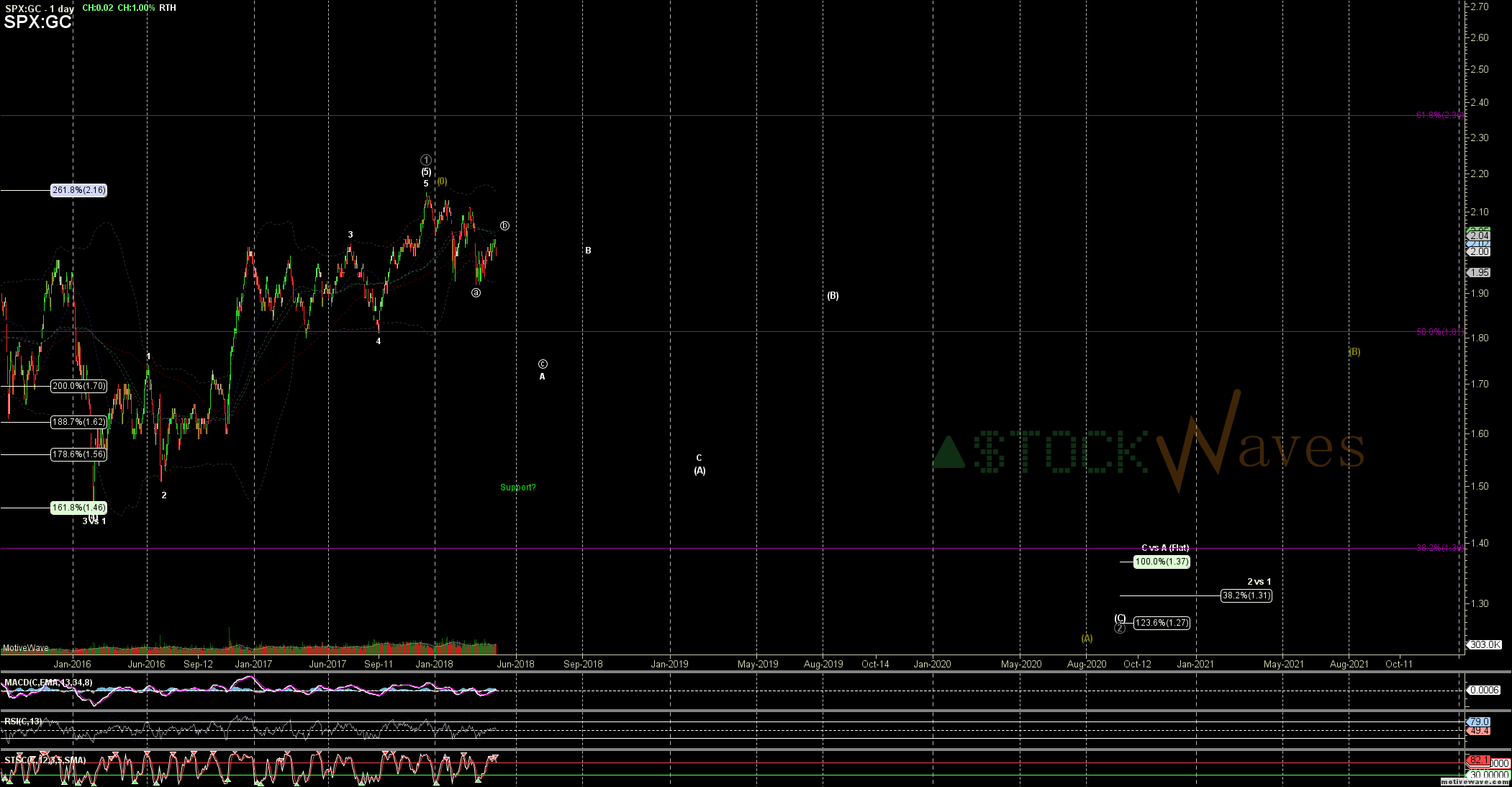Click the 1.95 price marker on the axis
This screenshot has width=1512, height=787.
click(1479, 273)
